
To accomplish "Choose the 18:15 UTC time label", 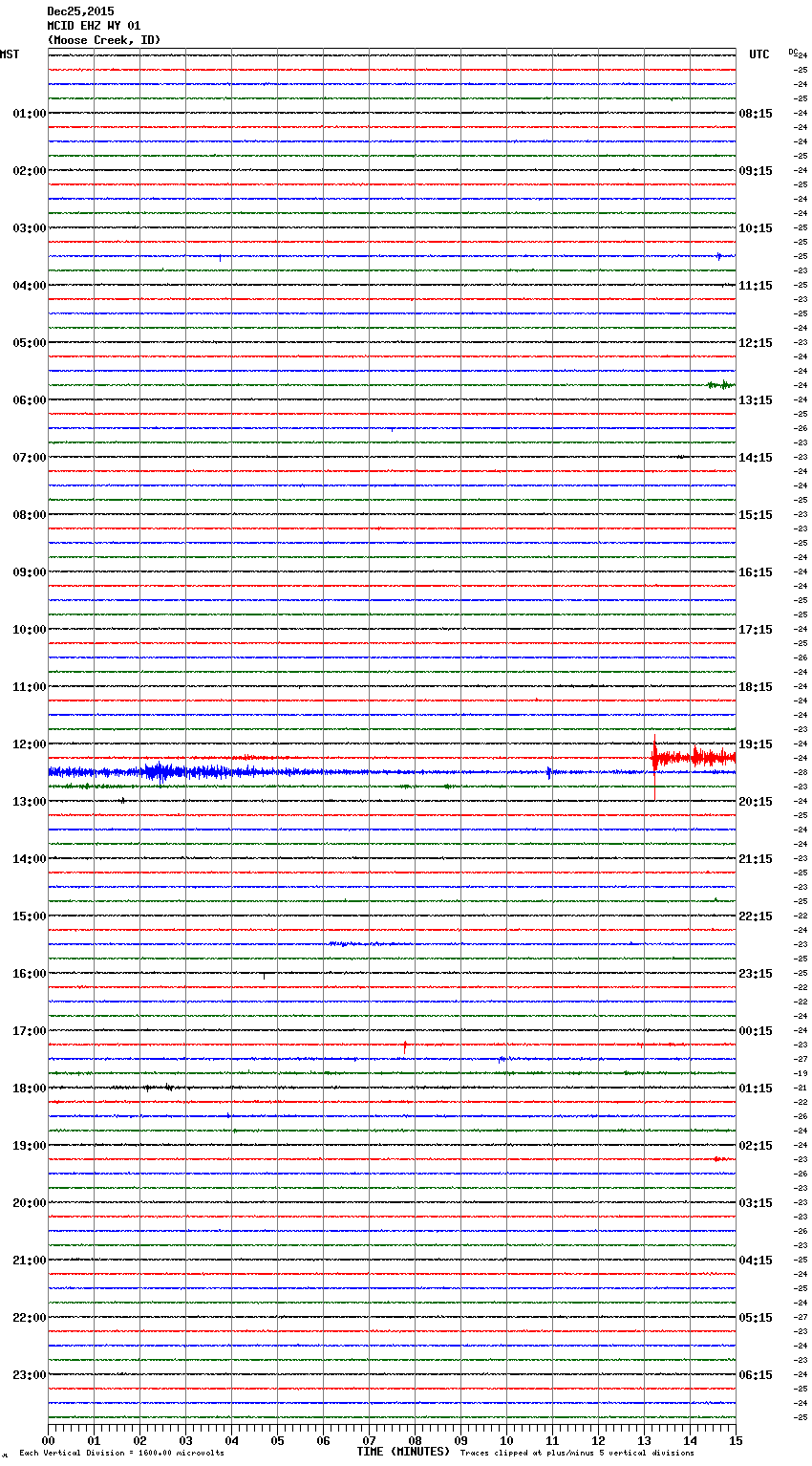I will 756,687.
